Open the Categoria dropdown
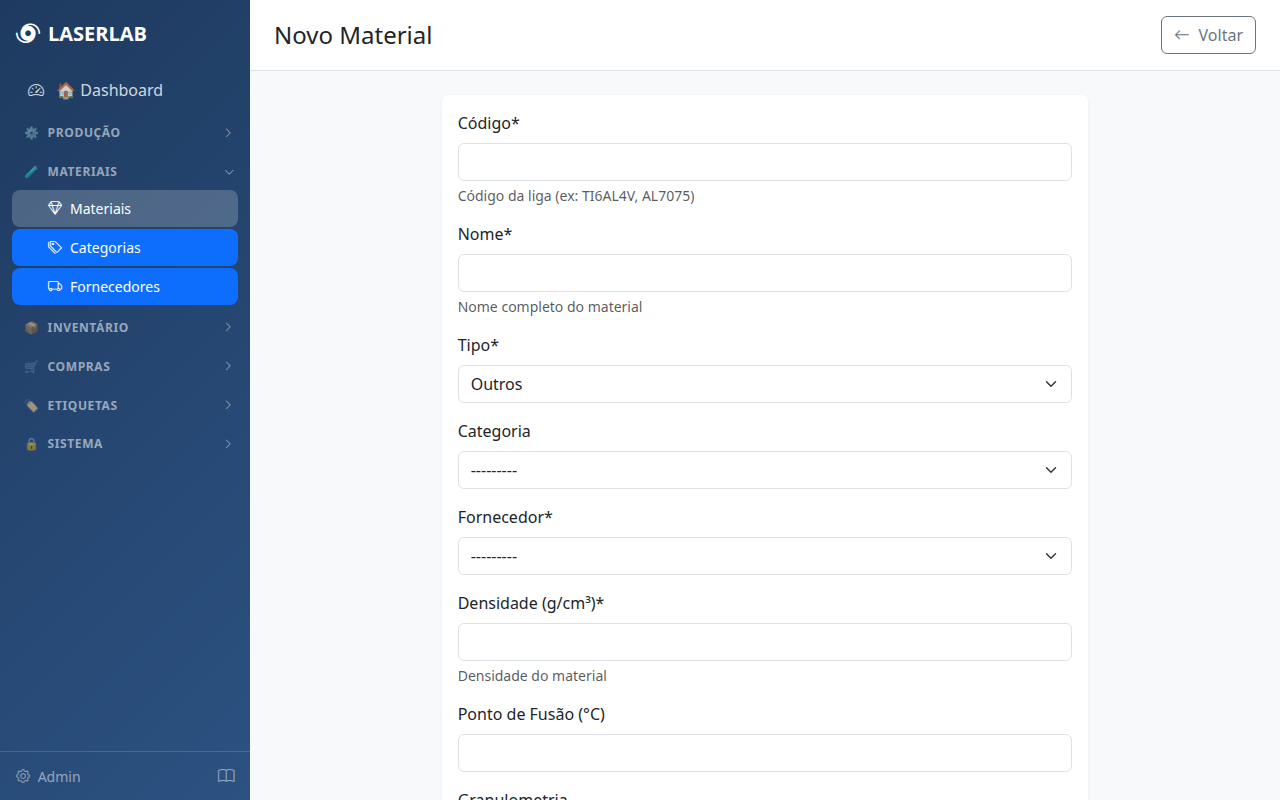This screenshot has width=1280, height=800. click(x=764, y=470)
